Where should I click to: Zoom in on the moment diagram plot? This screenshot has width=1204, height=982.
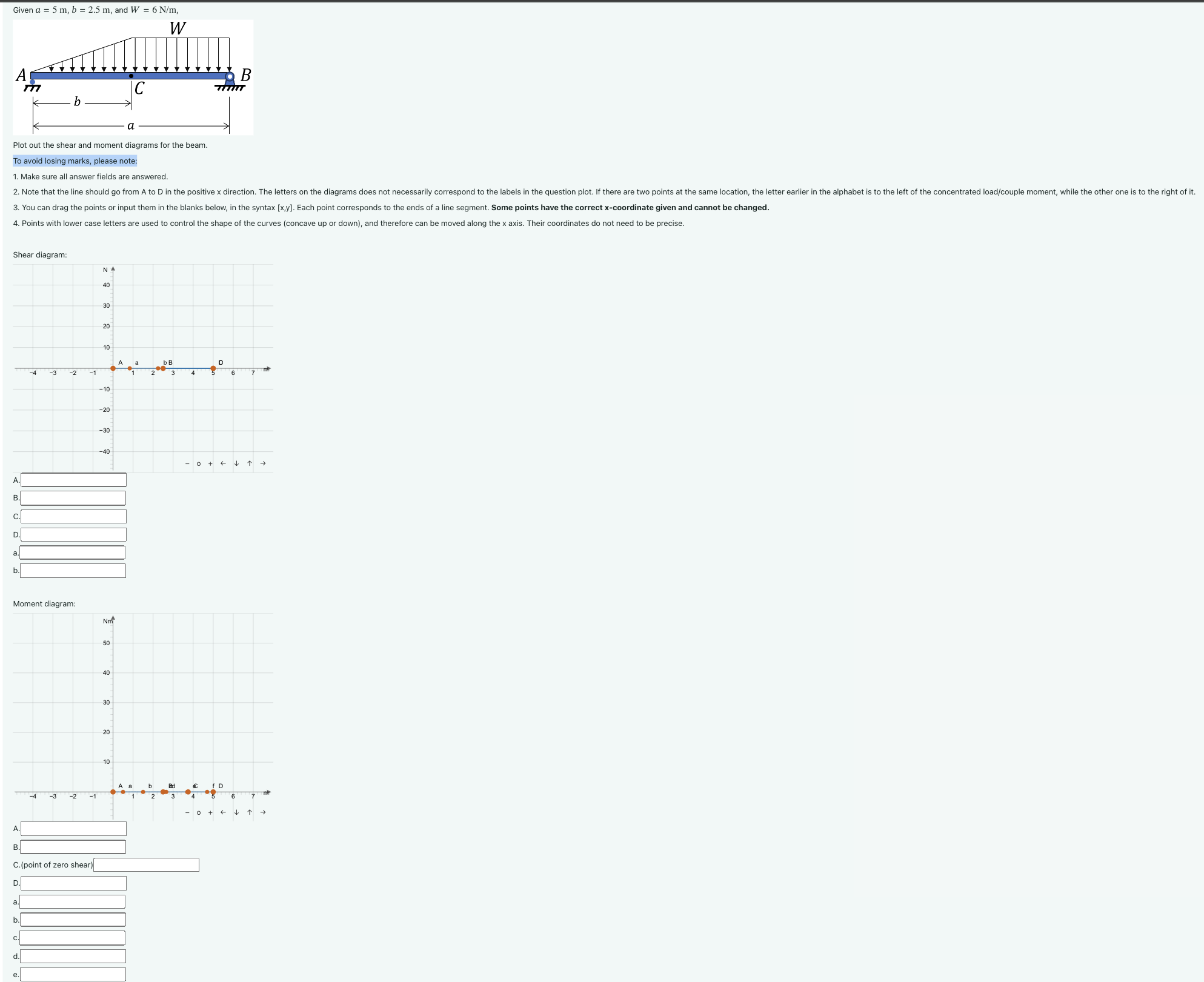point(210,812)
